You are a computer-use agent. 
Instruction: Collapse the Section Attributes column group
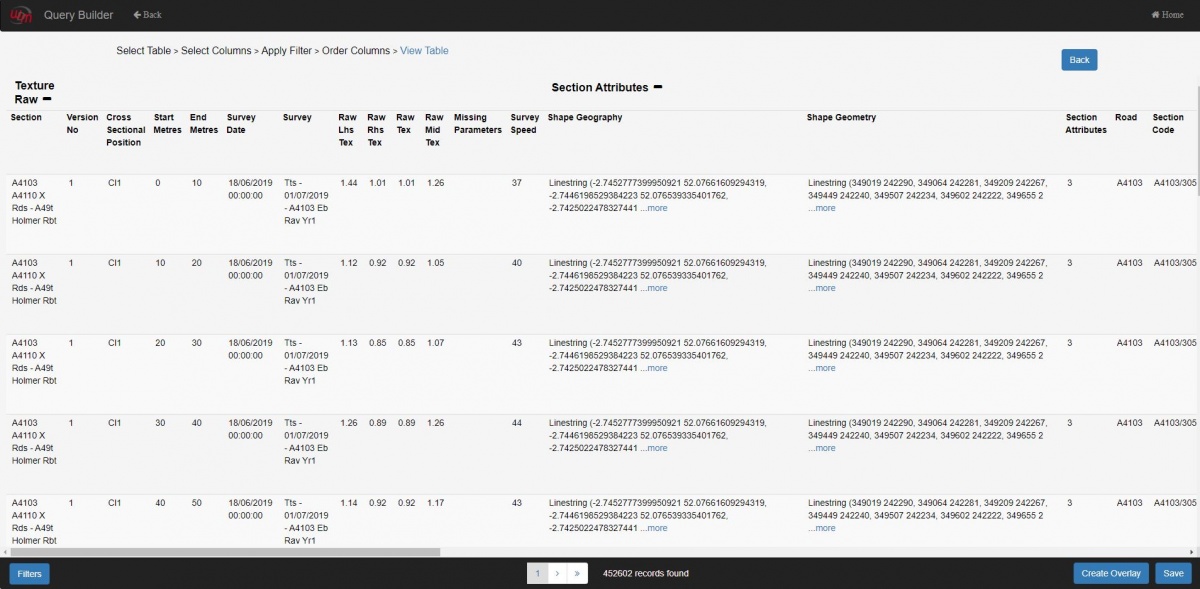tap(658, 88)
